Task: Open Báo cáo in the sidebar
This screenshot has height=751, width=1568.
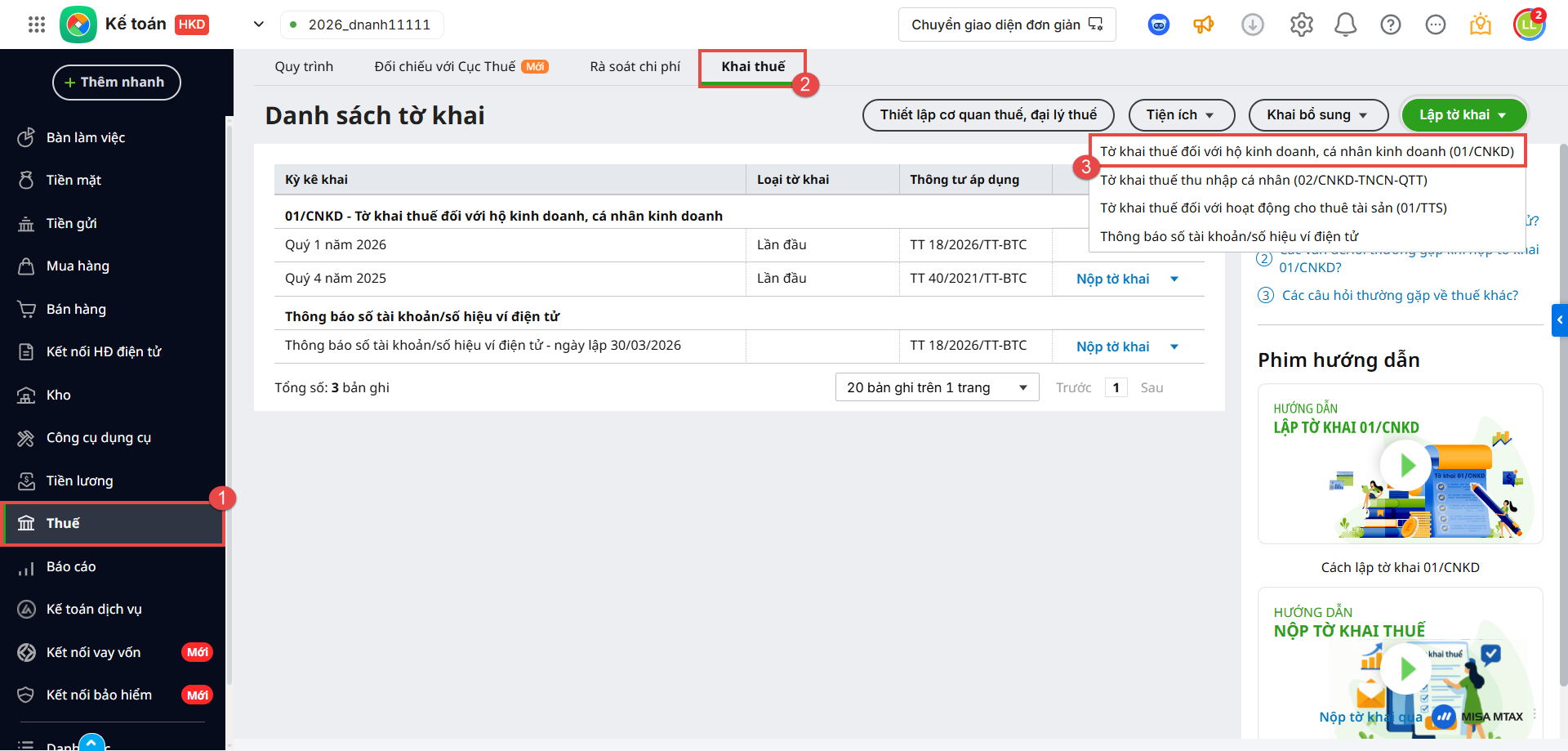Action: 71,566
